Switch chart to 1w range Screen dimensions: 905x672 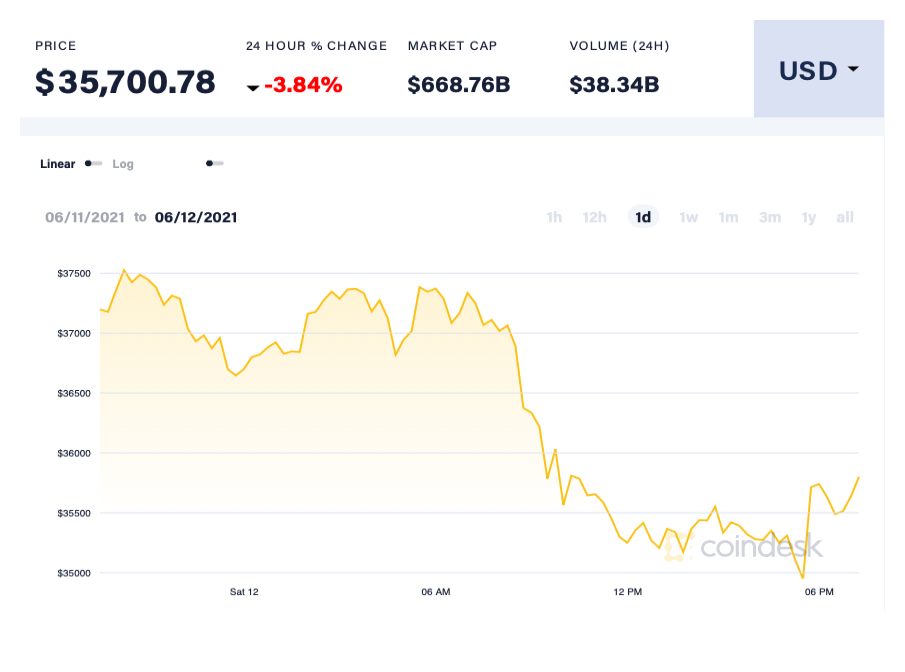[x=688, y=217]
